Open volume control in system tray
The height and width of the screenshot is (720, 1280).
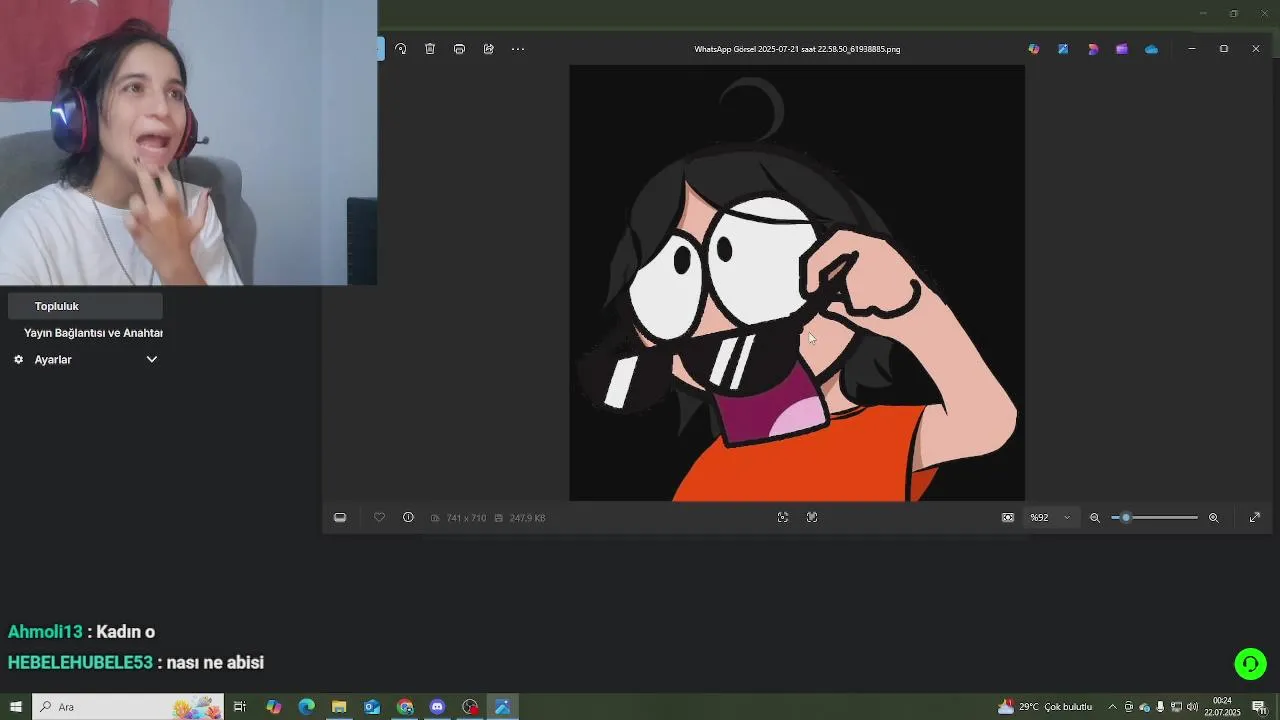pos(1192,707)
